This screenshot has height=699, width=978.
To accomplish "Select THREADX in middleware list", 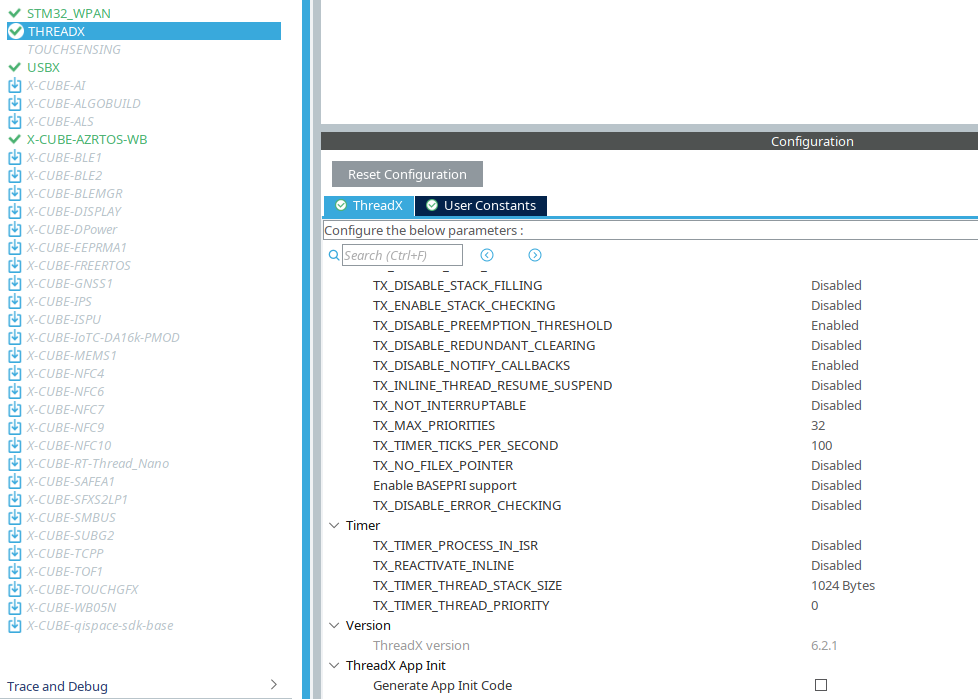I will pyautogui.click(x=144, y=31).
